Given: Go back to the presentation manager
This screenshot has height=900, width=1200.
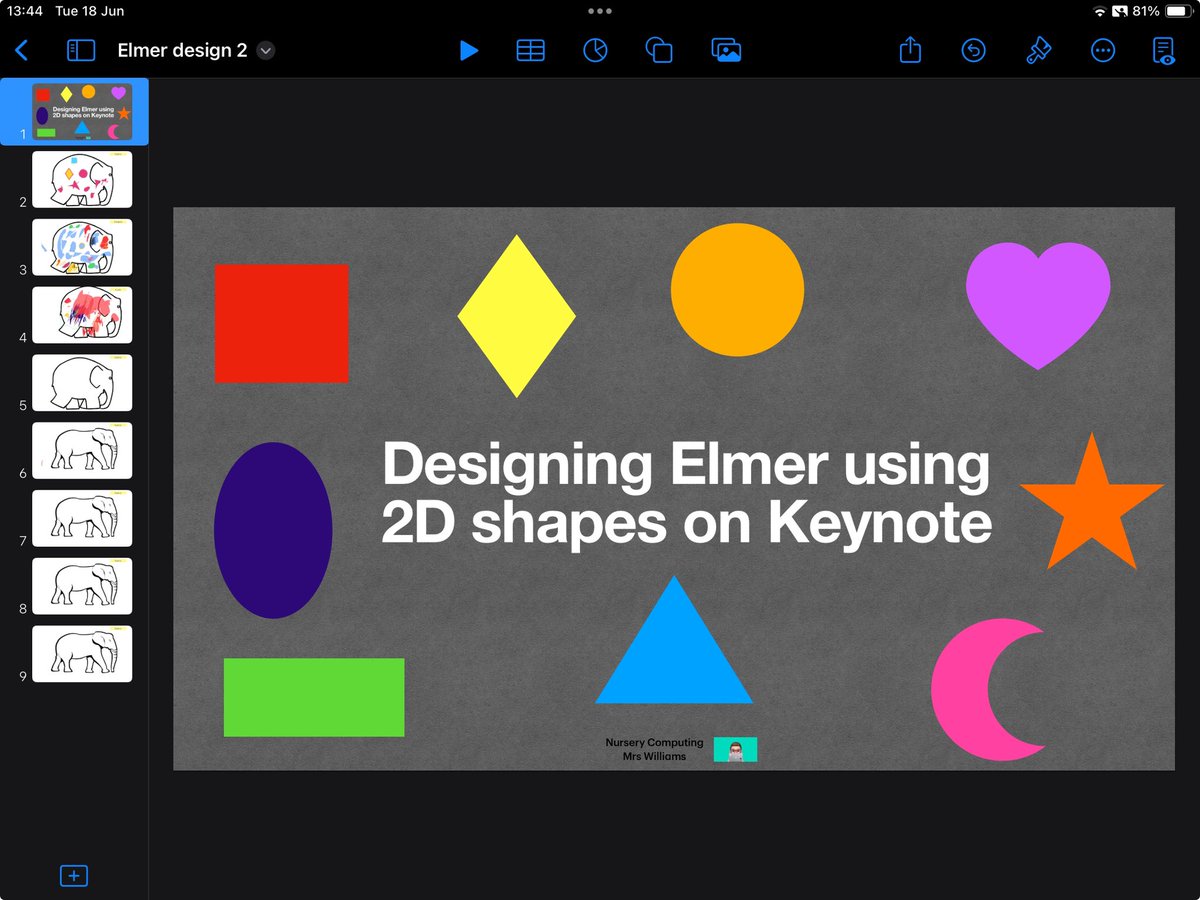Looking at the screenshot, I should [x=22, y=50].
